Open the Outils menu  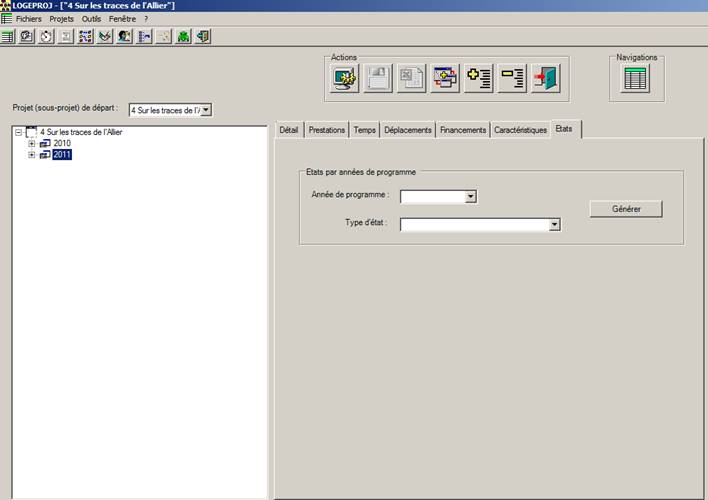pos(92,19)
